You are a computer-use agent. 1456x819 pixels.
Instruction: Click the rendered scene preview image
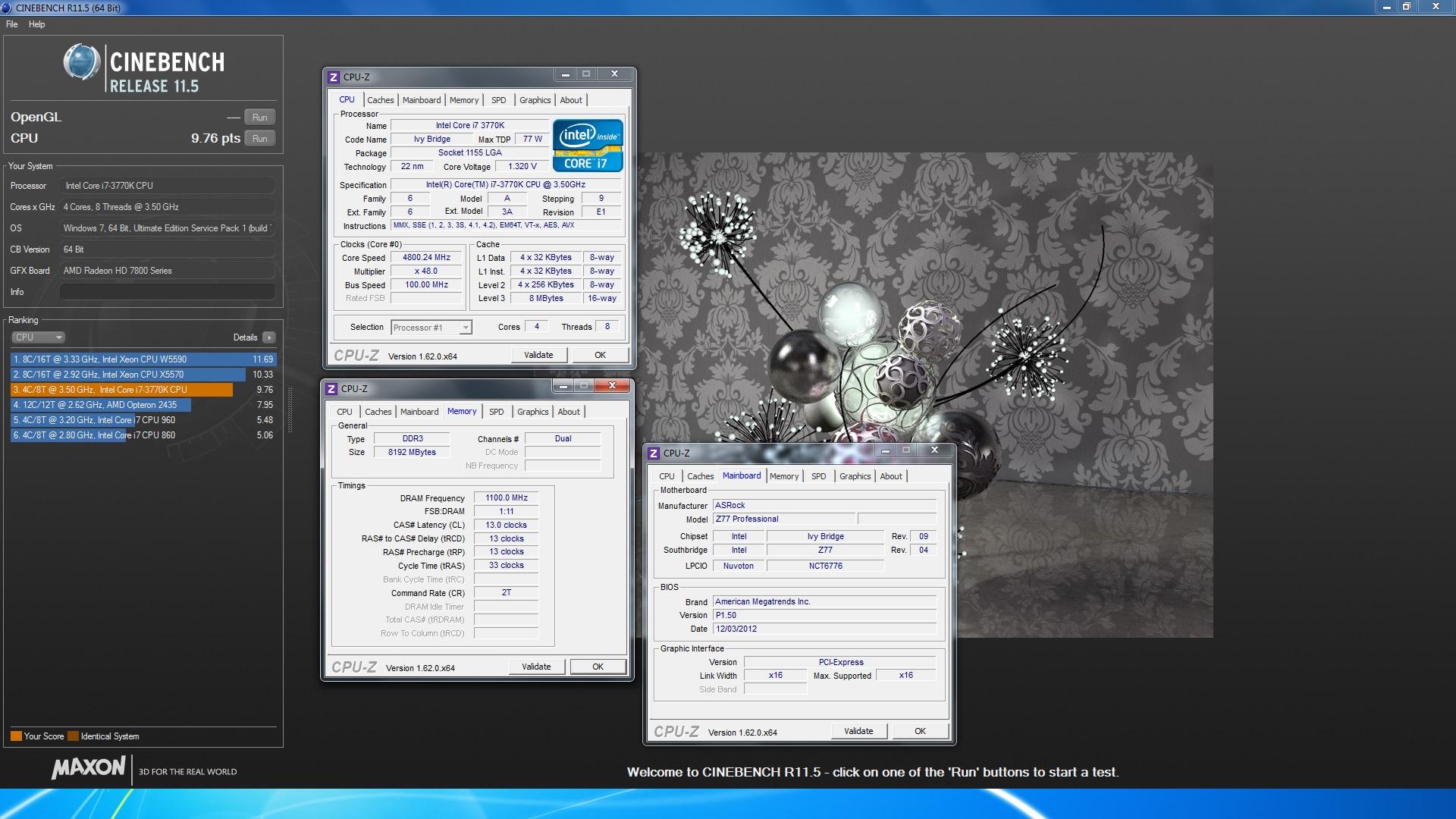pyautogui.click(x=925, y=395)
